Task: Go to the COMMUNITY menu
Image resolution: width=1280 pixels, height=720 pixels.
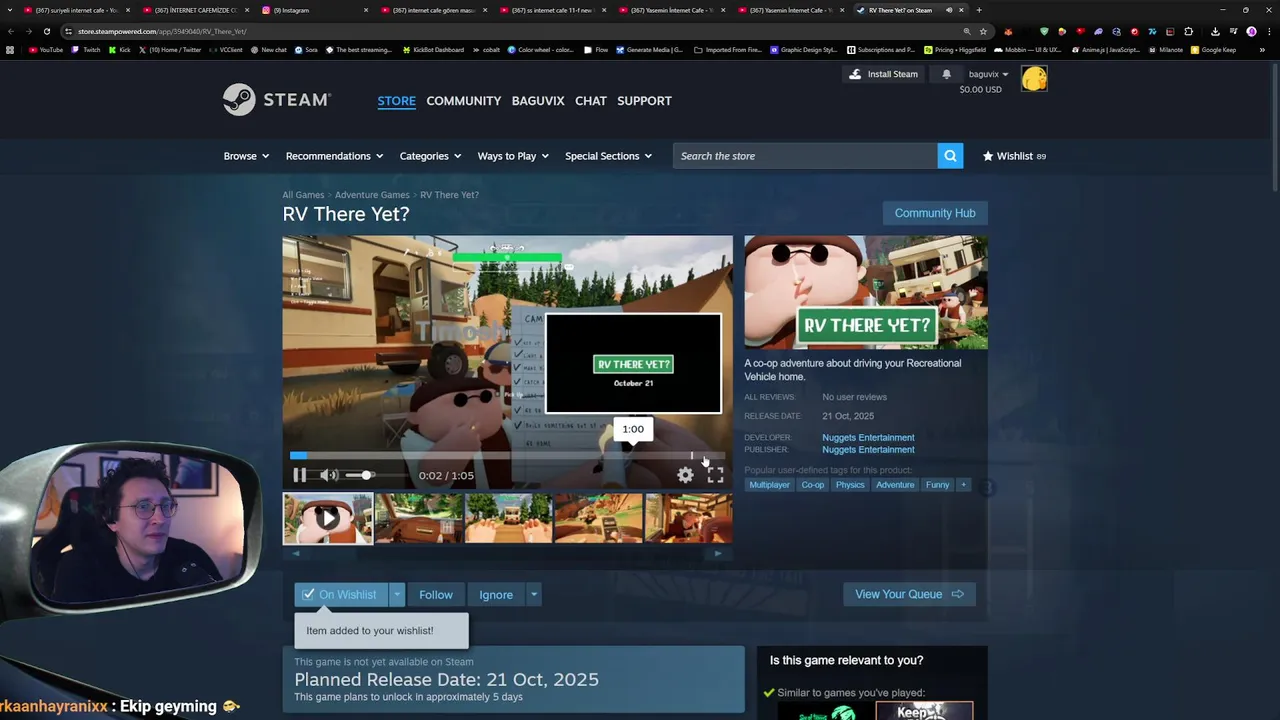Action: point(463,101)
